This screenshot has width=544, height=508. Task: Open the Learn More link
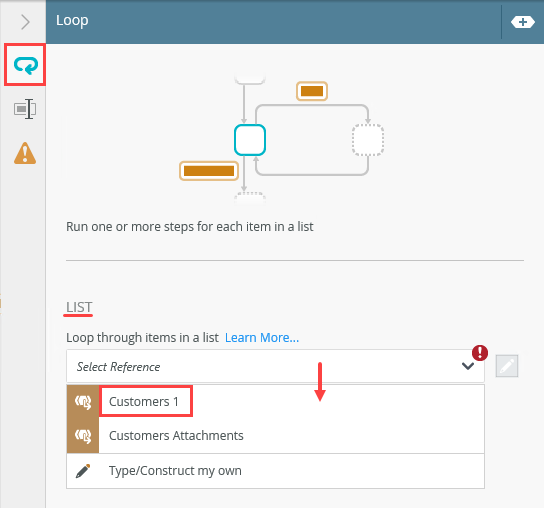click(262, 338)
